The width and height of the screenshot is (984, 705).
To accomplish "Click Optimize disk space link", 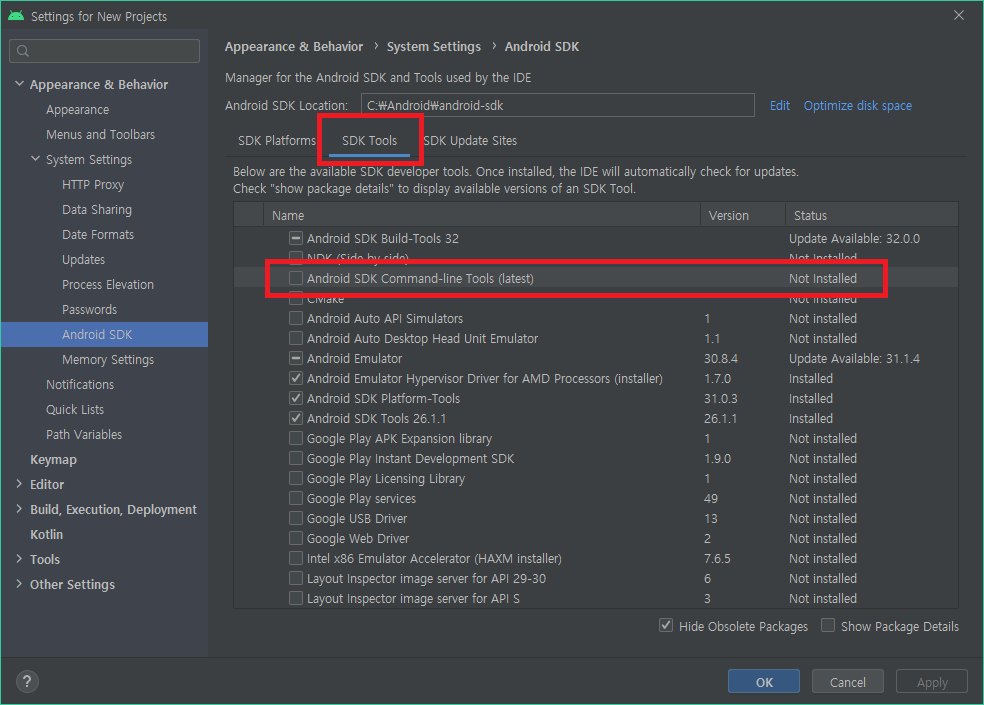I will tap(857, 105).
